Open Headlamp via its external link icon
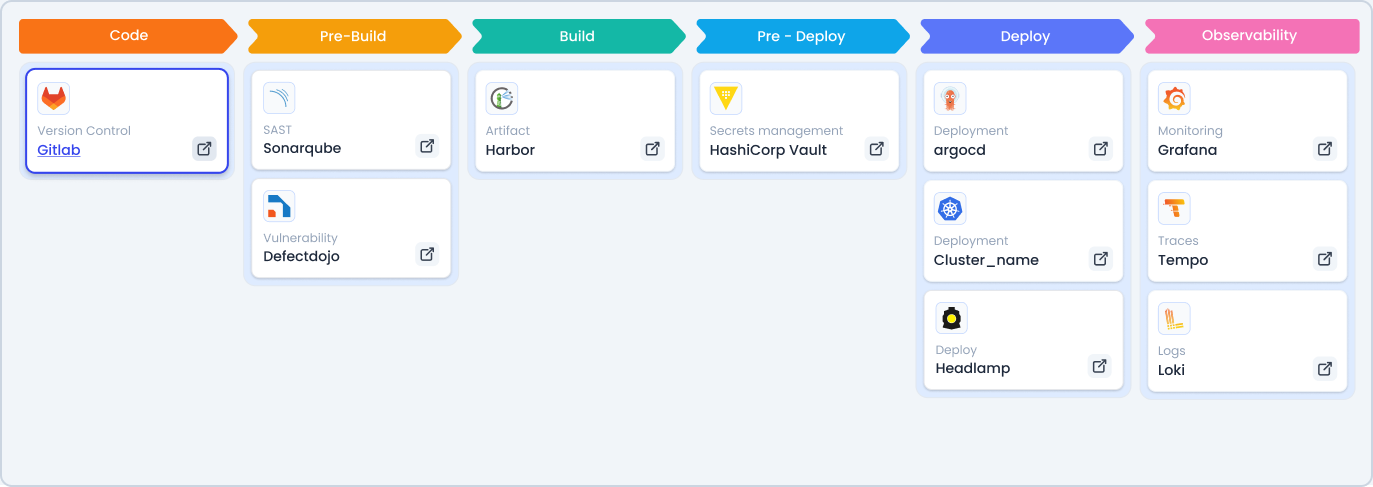Image resolution: width=1373 pixels, height=487 pixels. point(1099,366)
